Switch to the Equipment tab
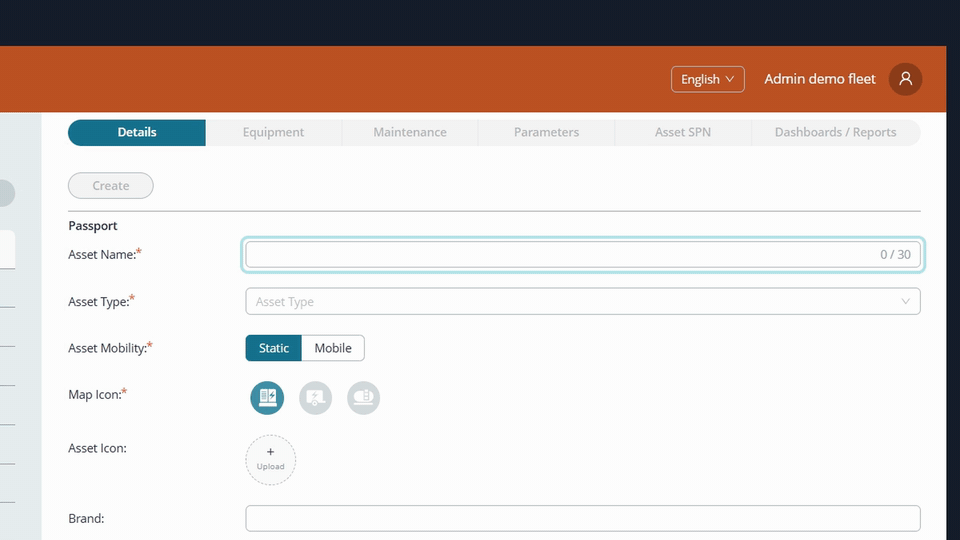This screenshot has height=540, width=960. click(x=273, y=132)
